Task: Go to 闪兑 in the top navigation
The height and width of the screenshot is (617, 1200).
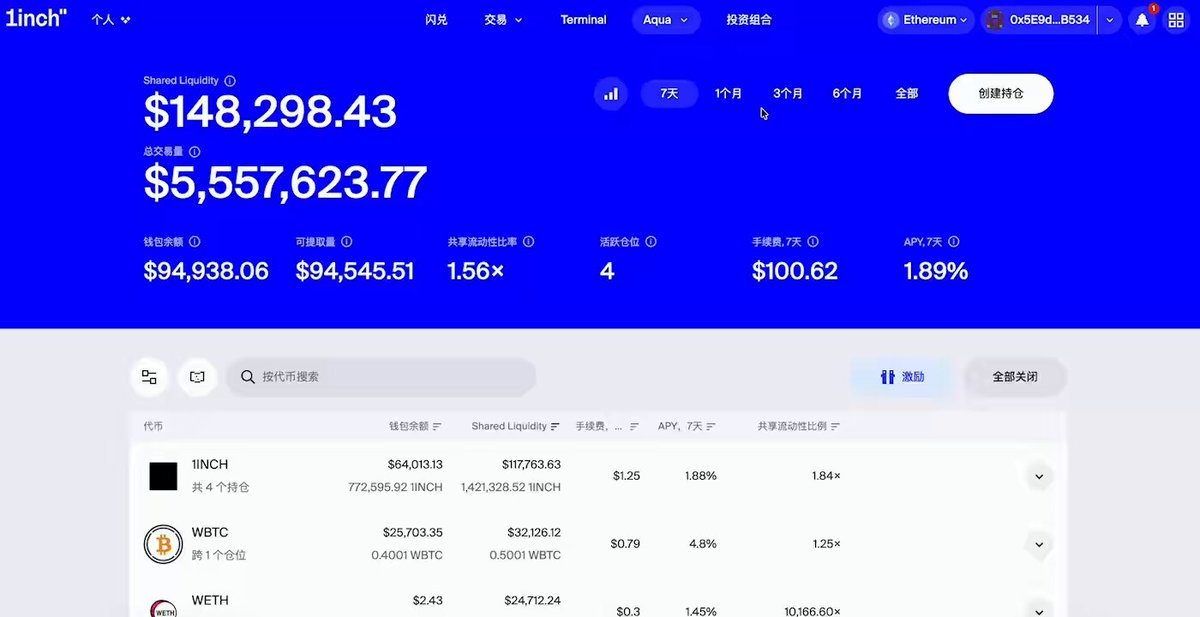Action: click(436, 20)
